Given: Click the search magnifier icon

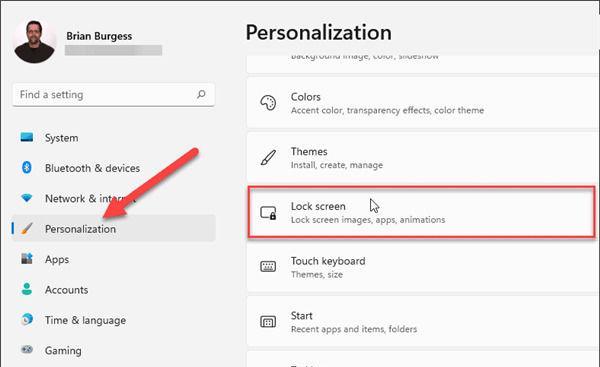Looking at the screenshot, I should point(201,94).
